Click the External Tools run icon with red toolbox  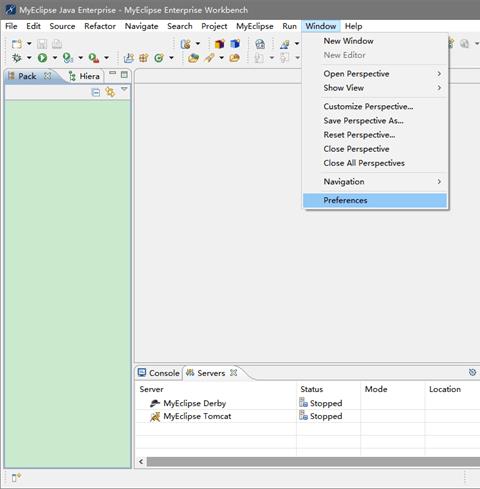tap(94, 58)
